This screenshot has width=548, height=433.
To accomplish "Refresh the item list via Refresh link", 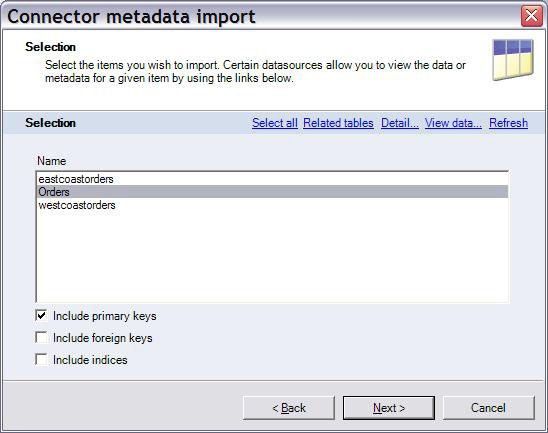I will (509, 123).
